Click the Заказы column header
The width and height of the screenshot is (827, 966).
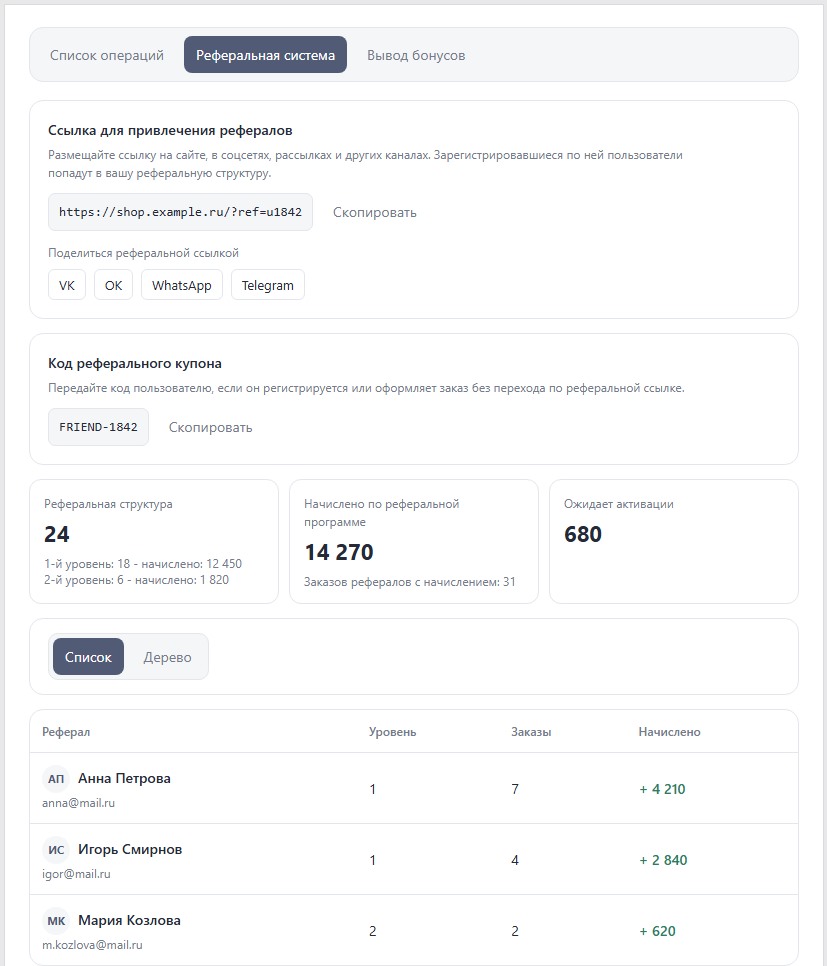click(x=531, y=732)
